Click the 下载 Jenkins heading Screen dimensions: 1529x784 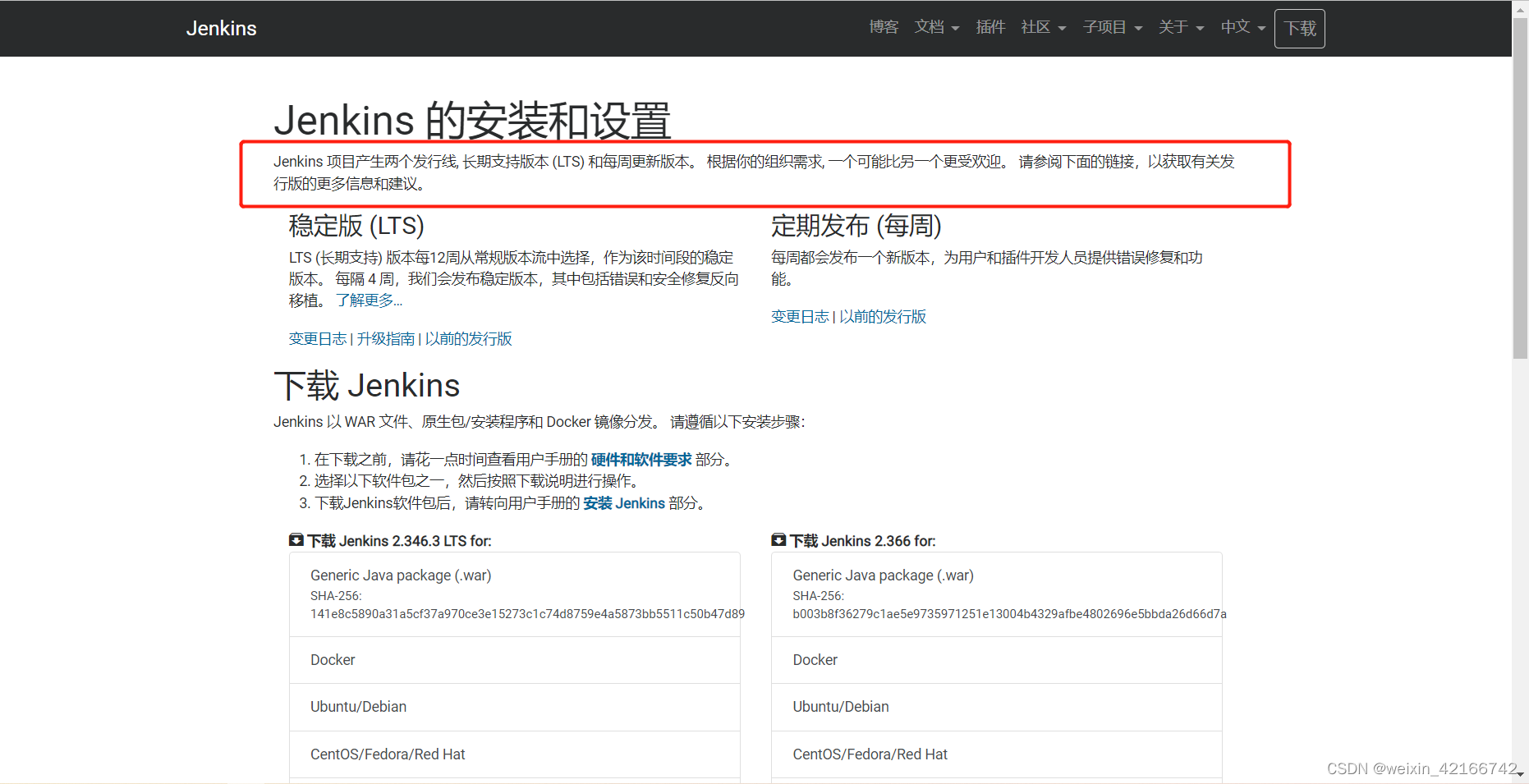click(x=366, y=386)
